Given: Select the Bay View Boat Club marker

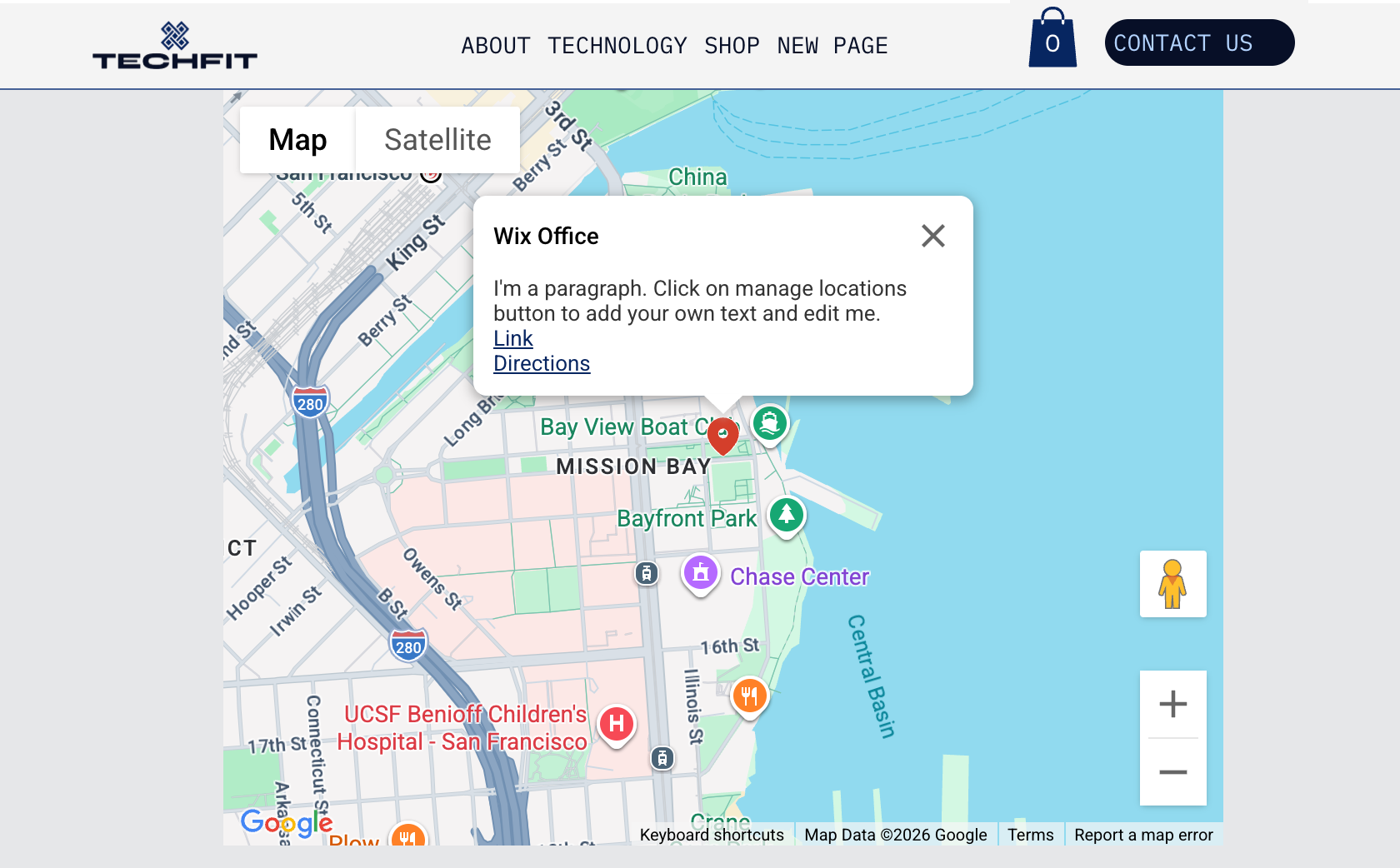Looking at the screenshot, I should click(x=770, y=423).
